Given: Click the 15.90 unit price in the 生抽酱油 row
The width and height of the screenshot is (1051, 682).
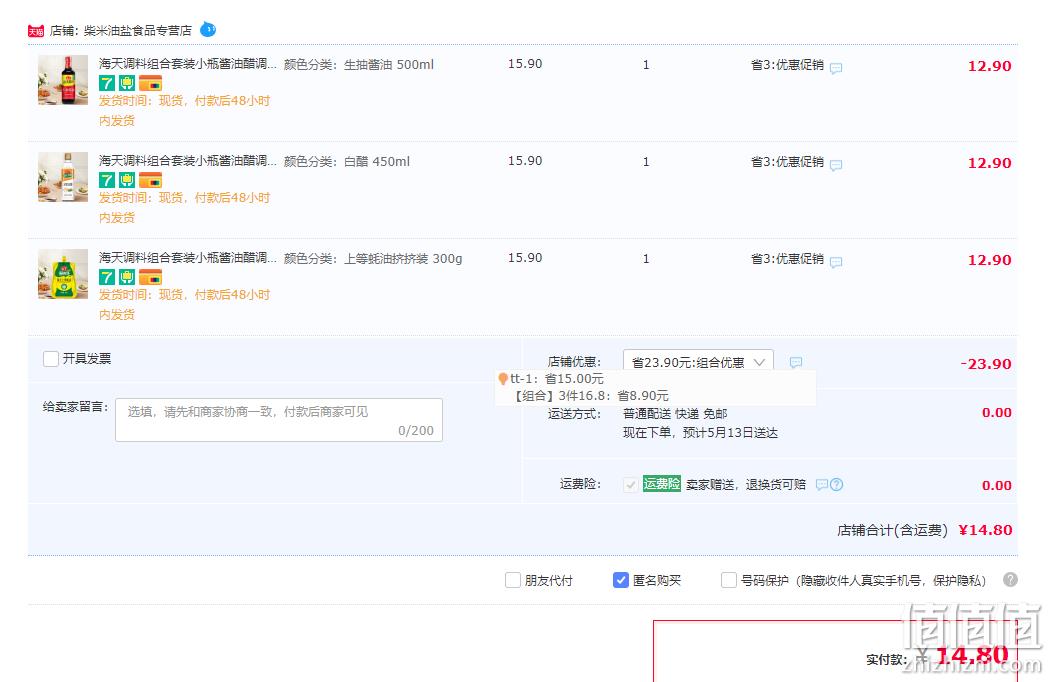Looking at the screenshot, I should [525, 64].
